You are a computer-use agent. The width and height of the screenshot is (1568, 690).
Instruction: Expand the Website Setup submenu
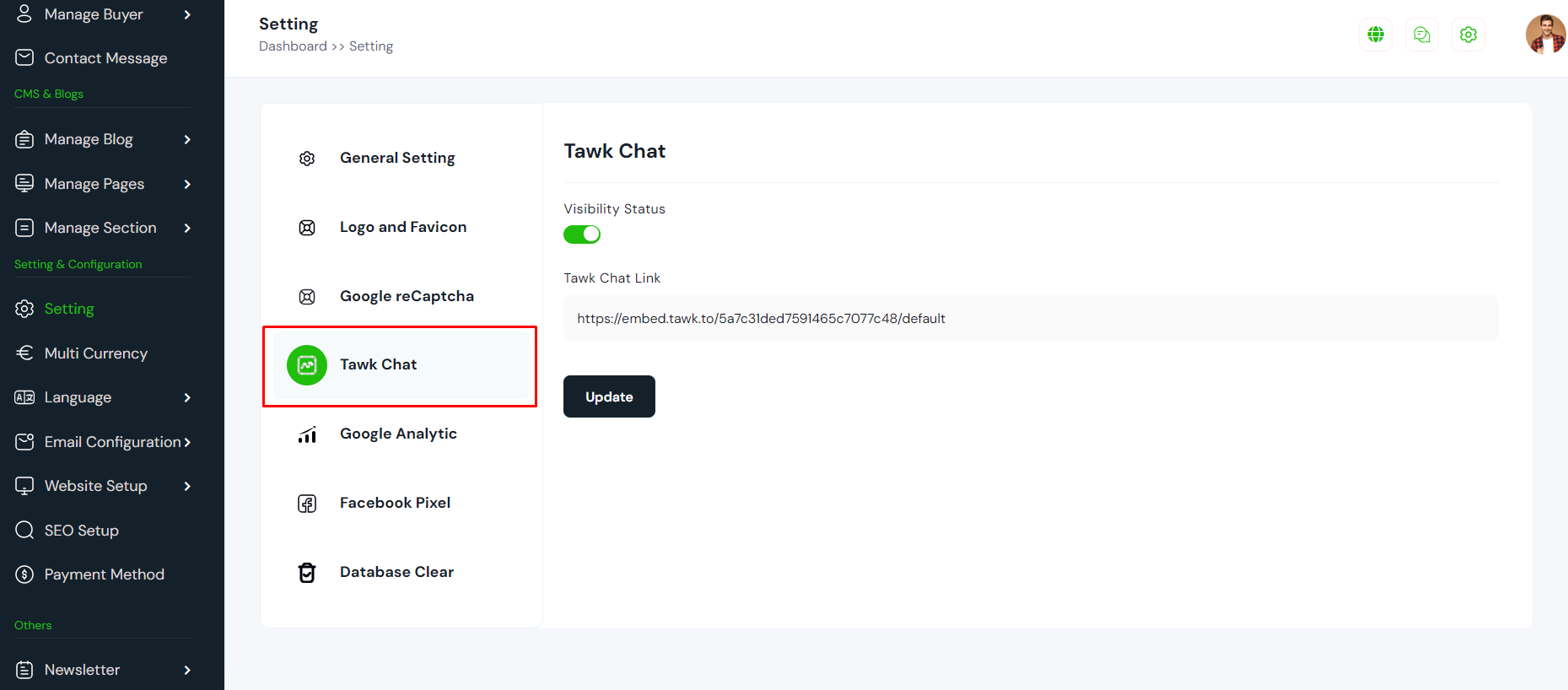(187, 487)
